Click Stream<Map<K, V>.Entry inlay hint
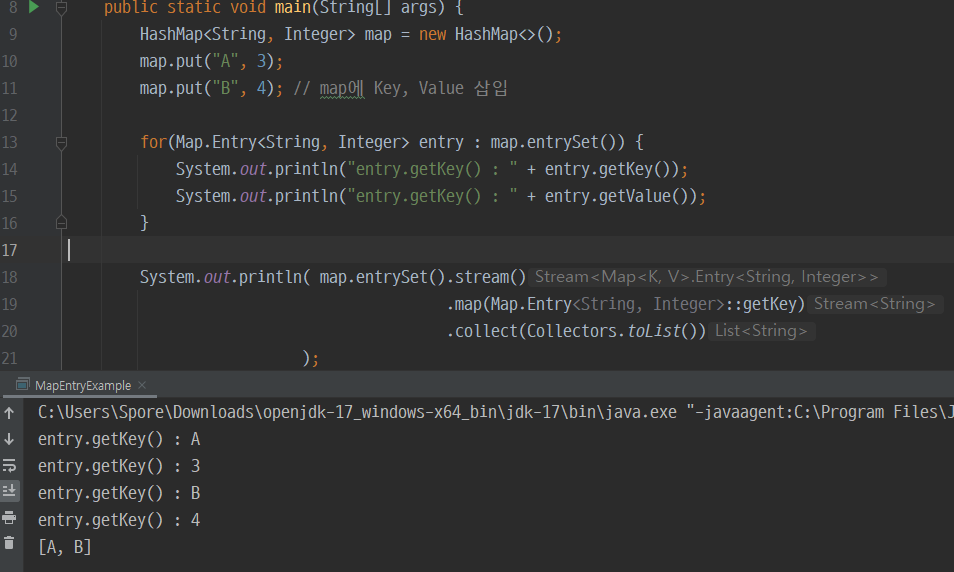Viewport: 954px width, 572px height. pos(706,277)
